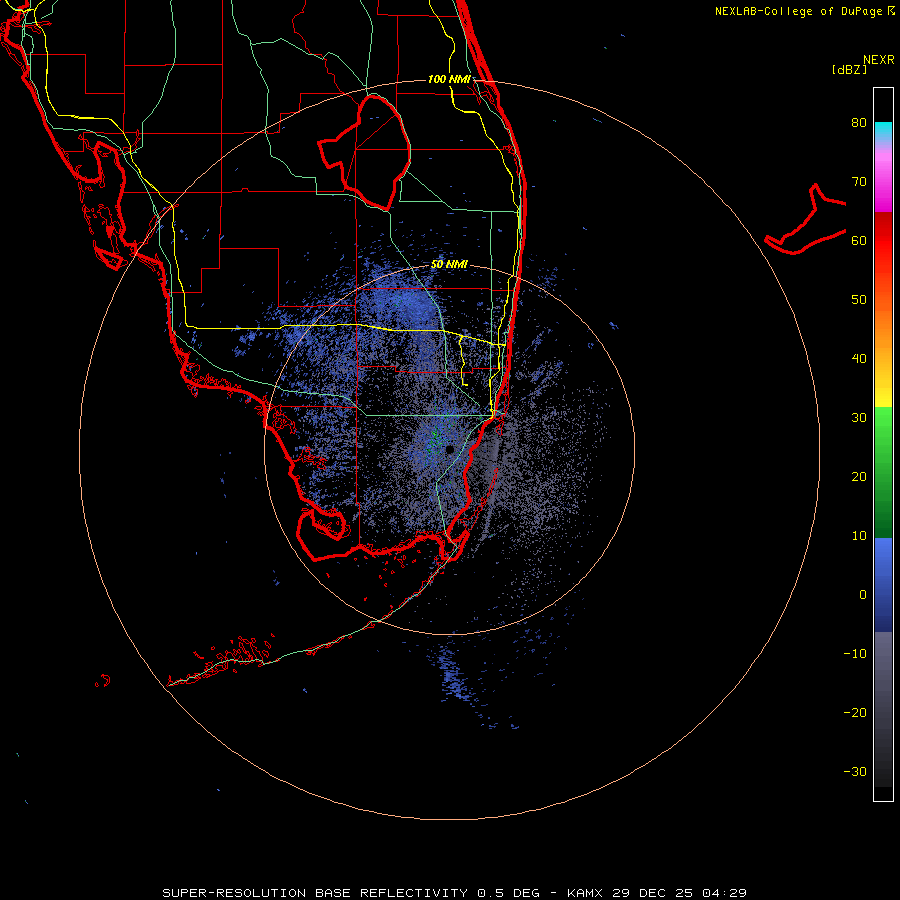Click the NEXR label above color scale
Viewport: 900px width, 900px height.
[879, 60]
